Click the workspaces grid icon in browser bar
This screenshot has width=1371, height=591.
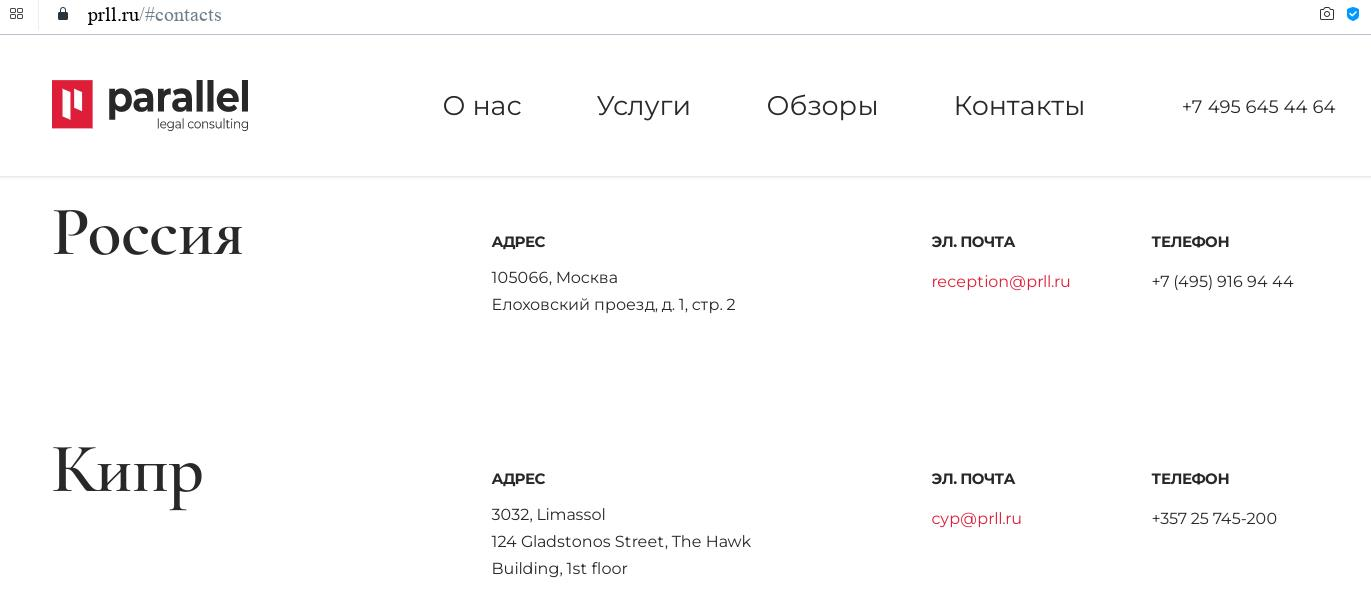pyautogui.click(x=16, y=14)
